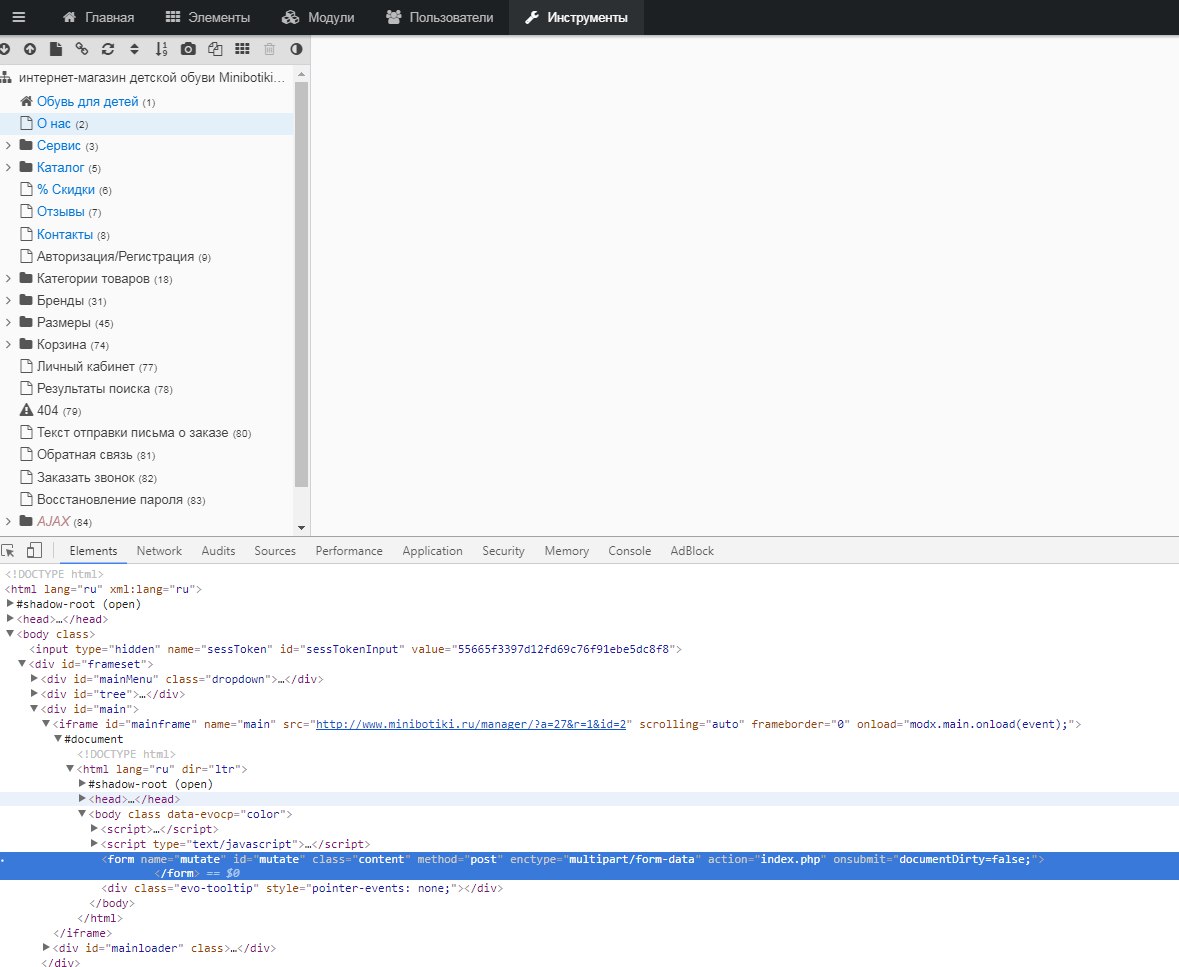The height and width of the screenshot is (967, 1179).
Task: Open the Инструменты menu
Action: (x=576, y=17)
